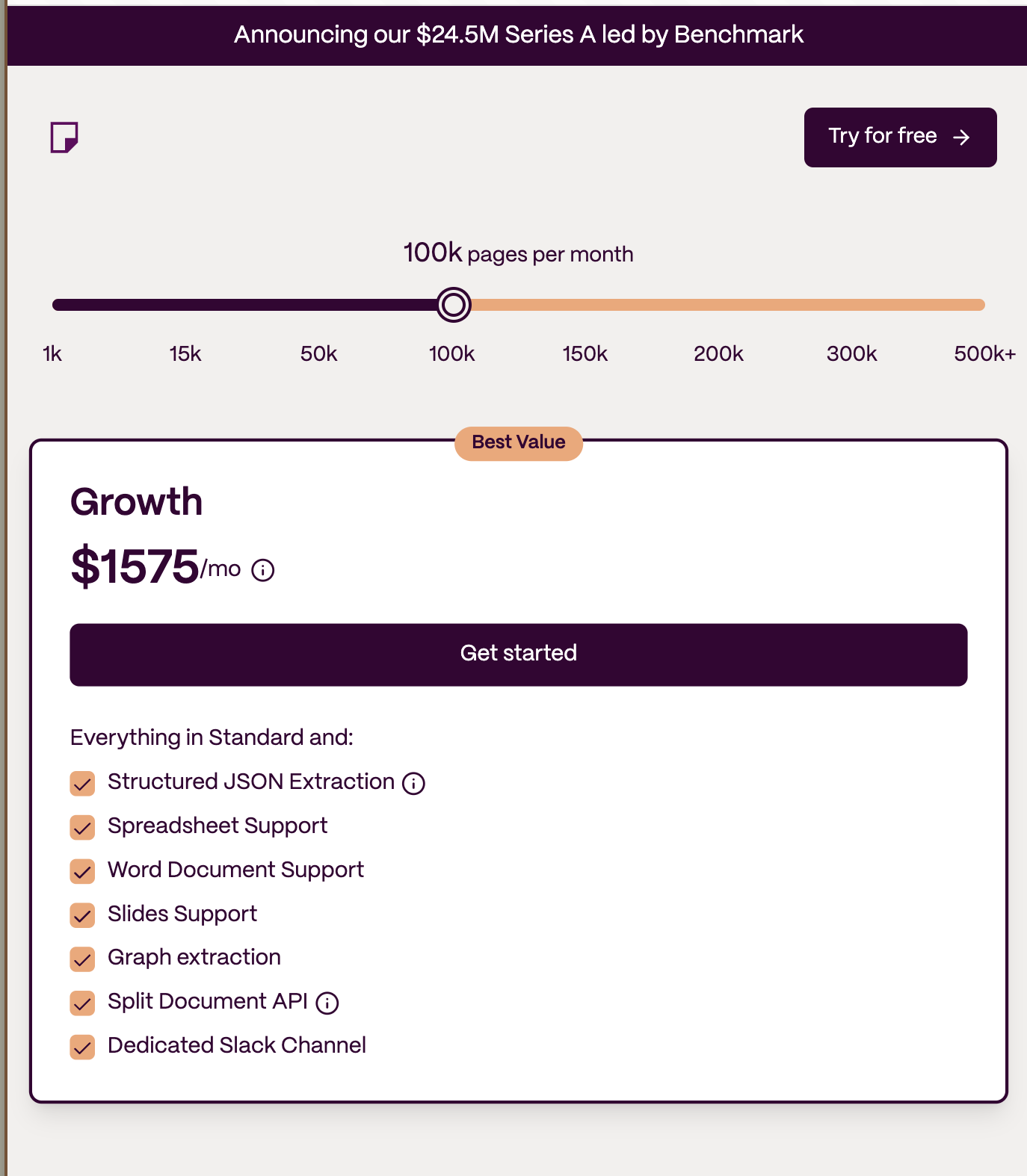
Task: Open the Series A announcement banner
Action: (519, 35)
